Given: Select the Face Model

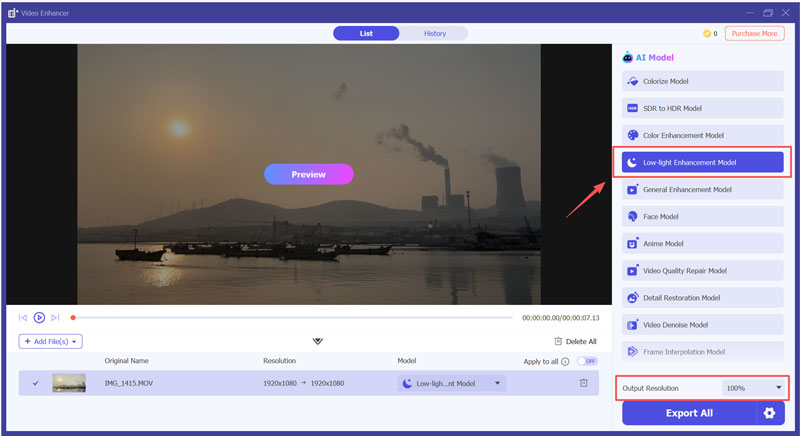Looking at the screenshot, I should 702,216.
